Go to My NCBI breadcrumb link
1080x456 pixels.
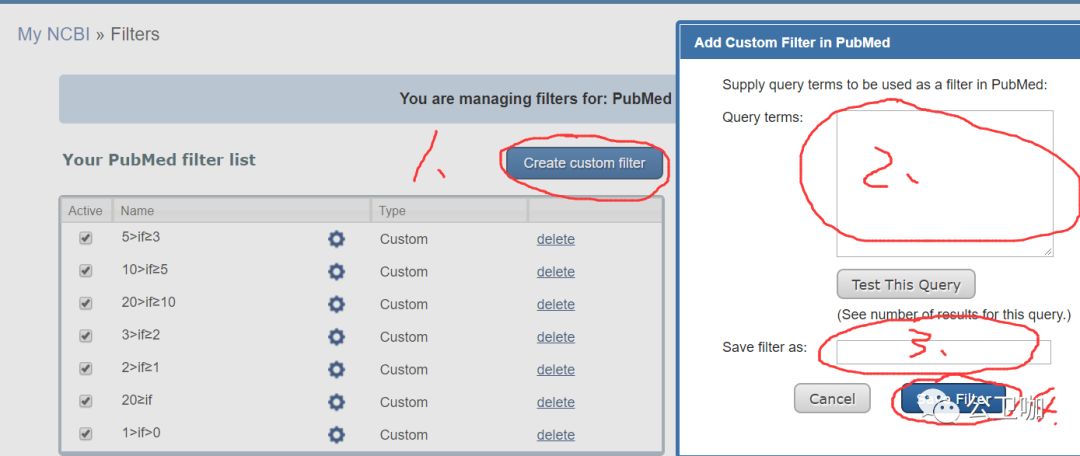pos(54,34)
